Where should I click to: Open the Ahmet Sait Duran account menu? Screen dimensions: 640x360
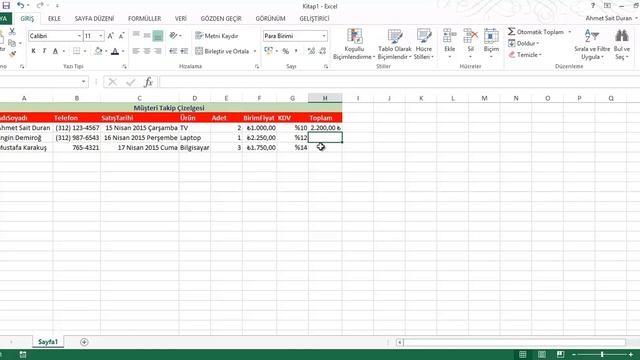(x=611, y=18)
